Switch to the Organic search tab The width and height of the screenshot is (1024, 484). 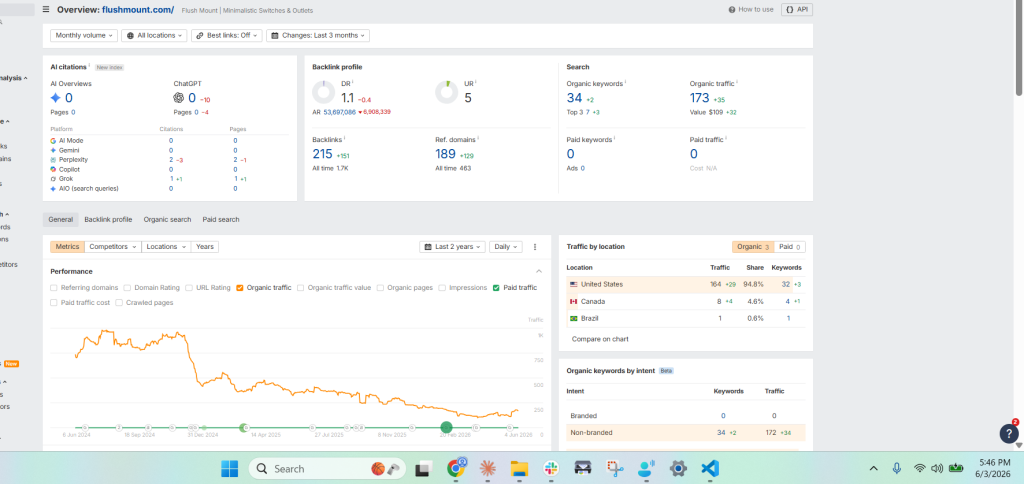[x=167, y=219]
